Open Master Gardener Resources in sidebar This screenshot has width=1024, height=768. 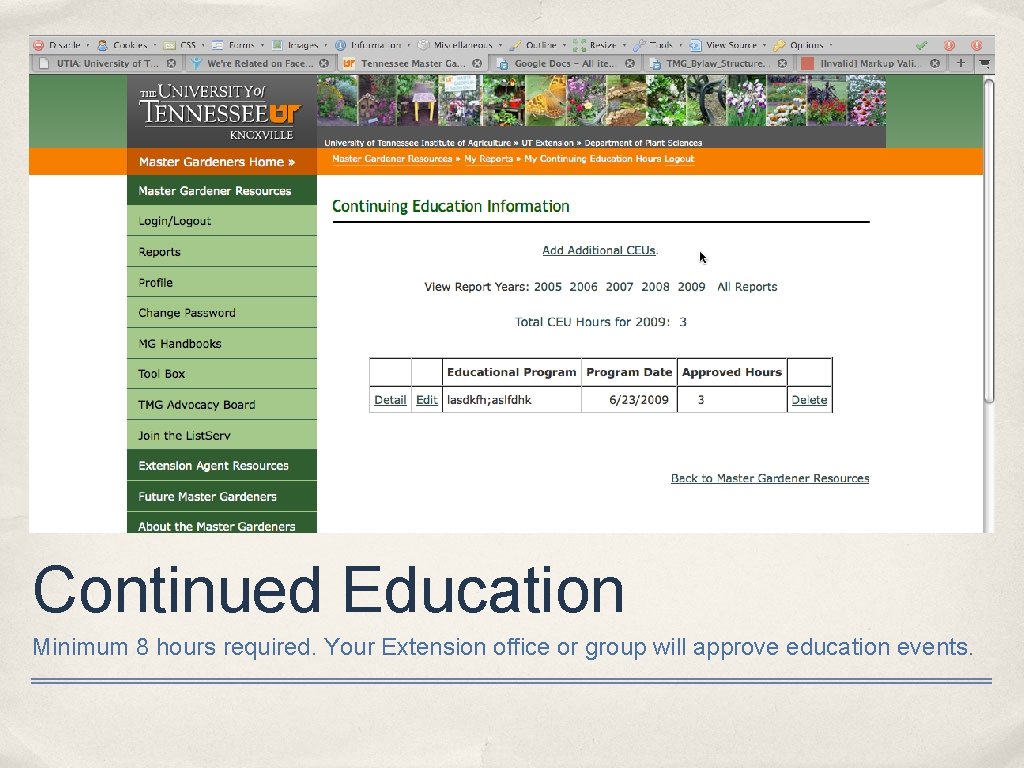[222, 191]
